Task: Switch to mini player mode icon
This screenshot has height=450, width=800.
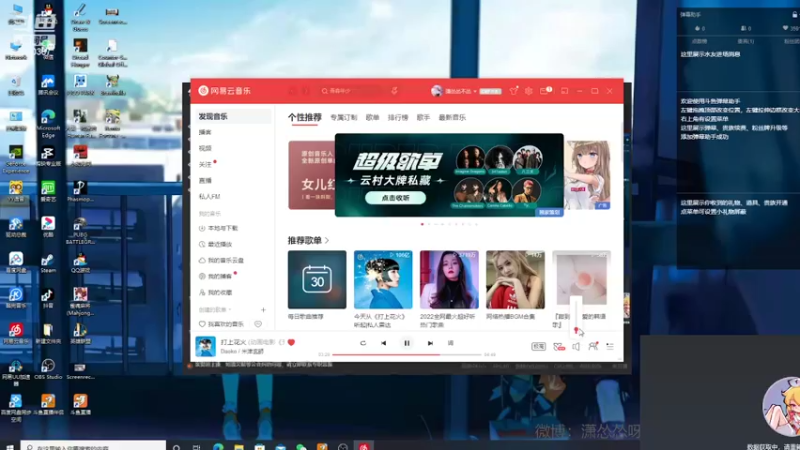Action: click(x=564, y=91)
